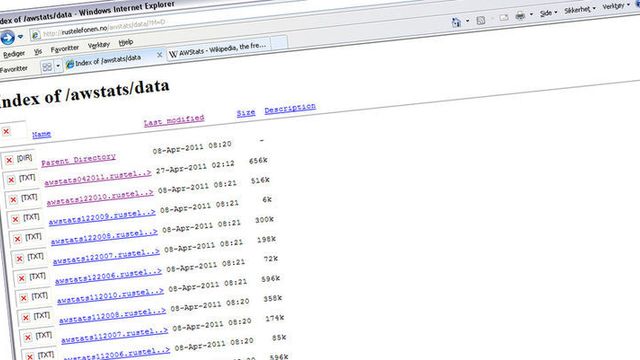Open the awstats042011.rustel.. file link
Viewport: 640px width, 360px height.
coord(98,178)
